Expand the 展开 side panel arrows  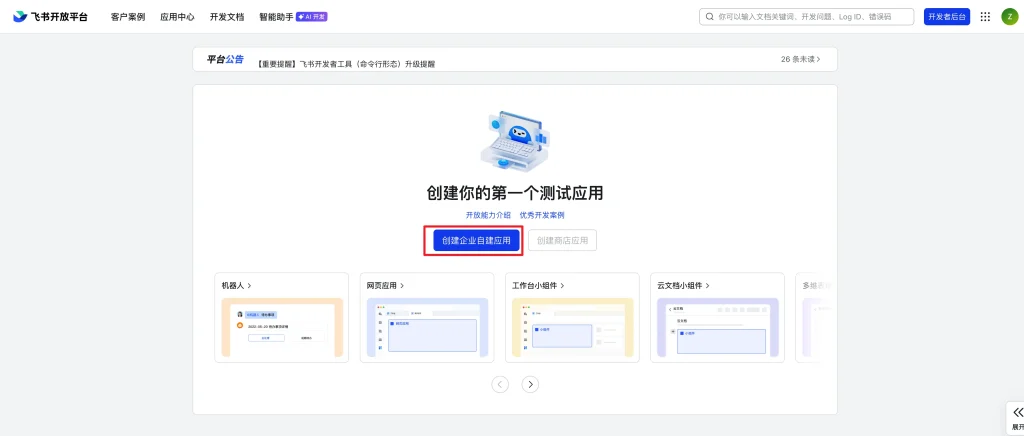point(1017,413)
